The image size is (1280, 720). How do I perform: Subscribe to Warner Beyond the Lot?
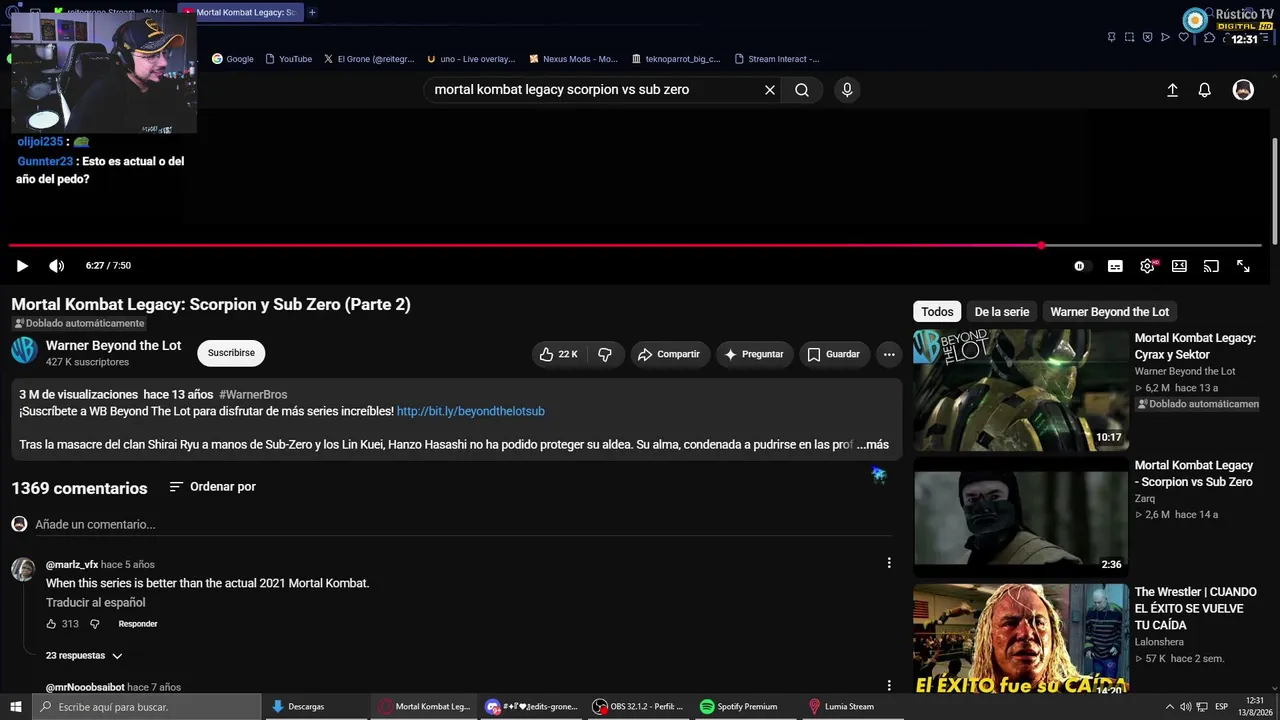(x=231, y=353)
